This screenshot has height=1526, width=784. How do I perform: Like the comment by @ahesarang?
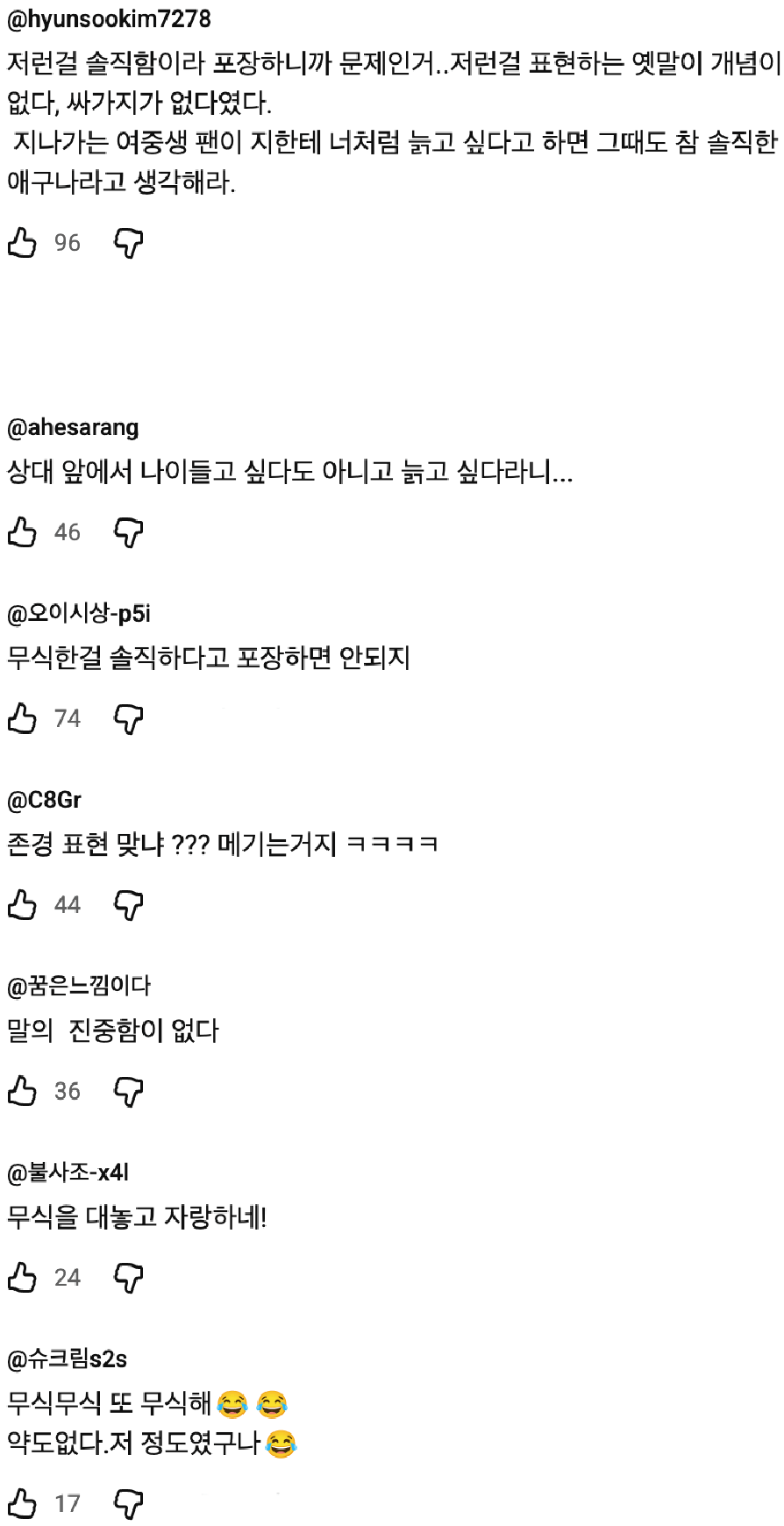click(x=22, y=532)
